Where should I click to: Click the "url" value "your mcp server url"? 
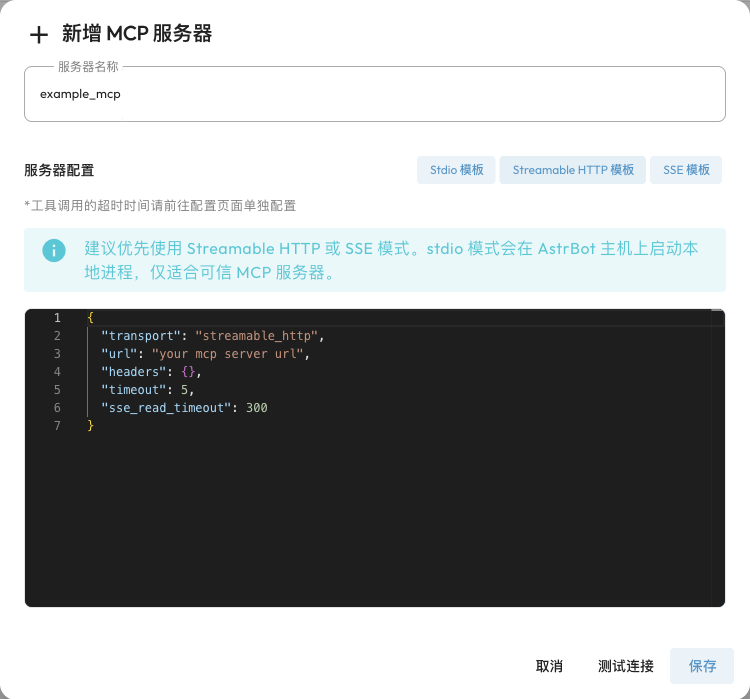(228, 354)
